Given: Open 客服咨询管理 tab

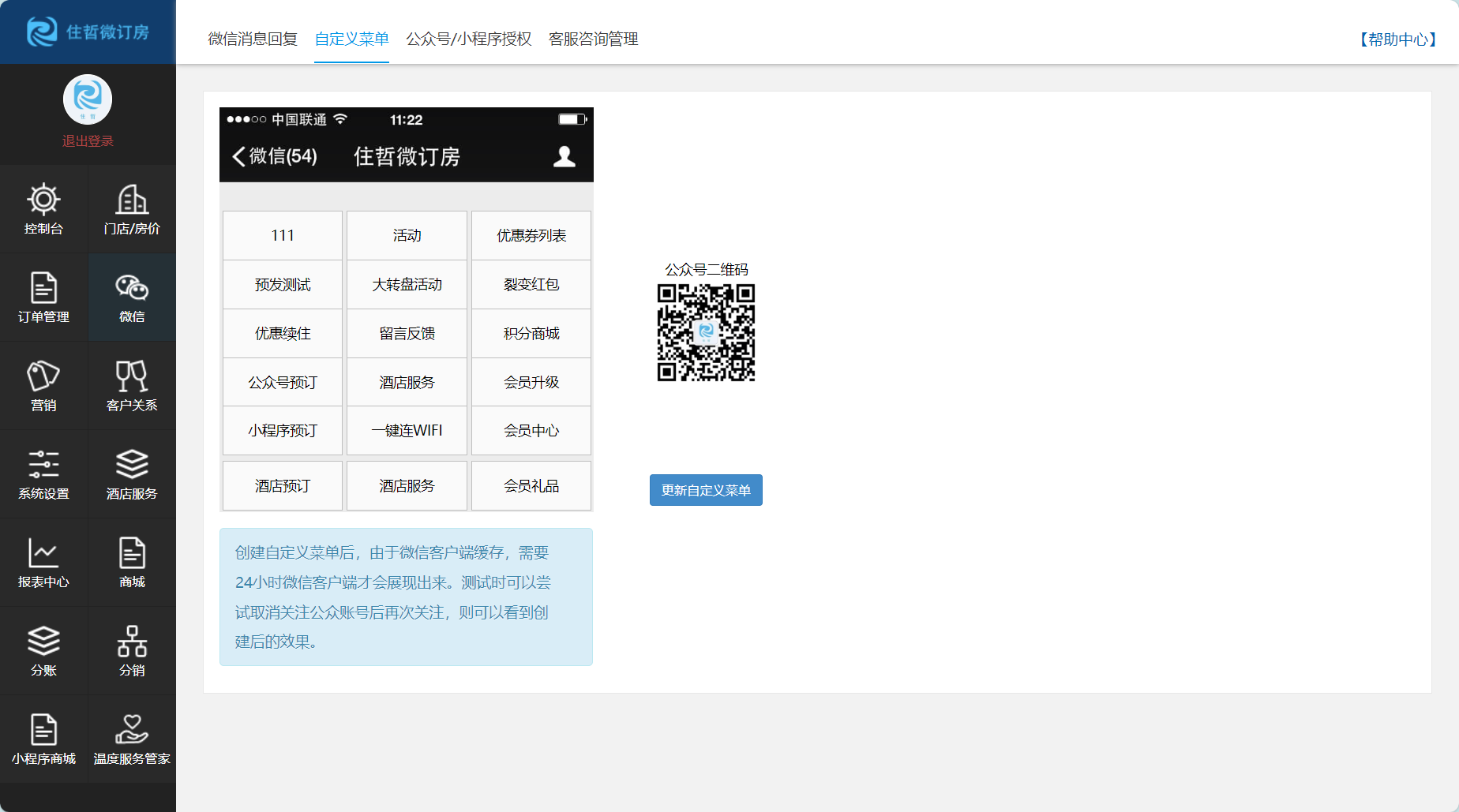Looking at the screenshot, I should [593, 39].
